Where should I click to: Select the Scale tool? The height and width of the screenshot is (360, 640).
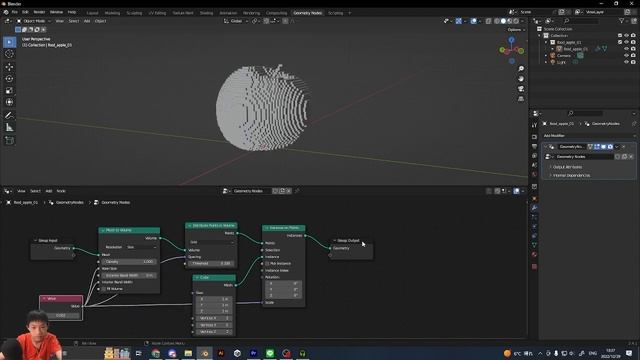coord(9,90)
